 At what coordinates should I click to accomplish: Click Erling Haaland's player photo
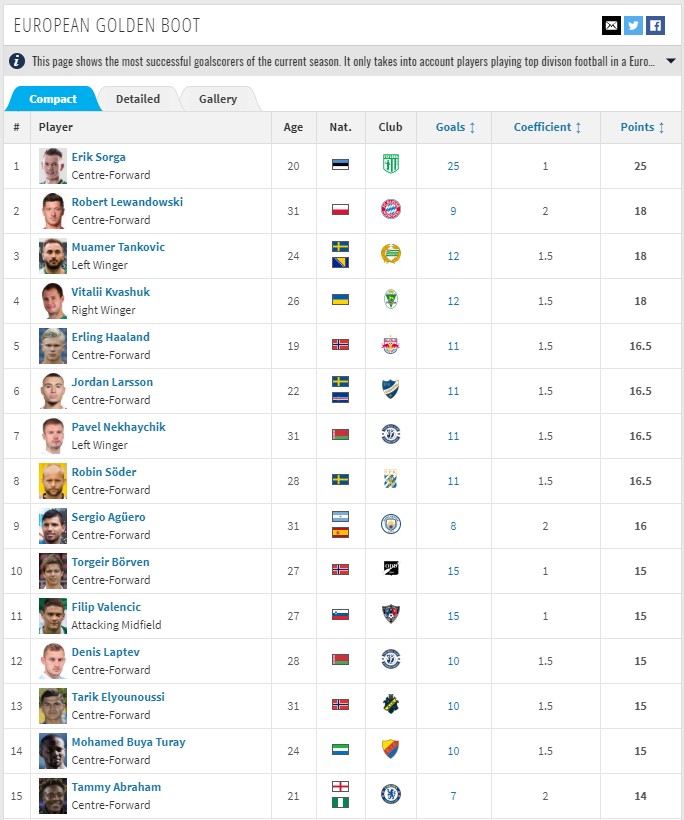coord(53,345)
